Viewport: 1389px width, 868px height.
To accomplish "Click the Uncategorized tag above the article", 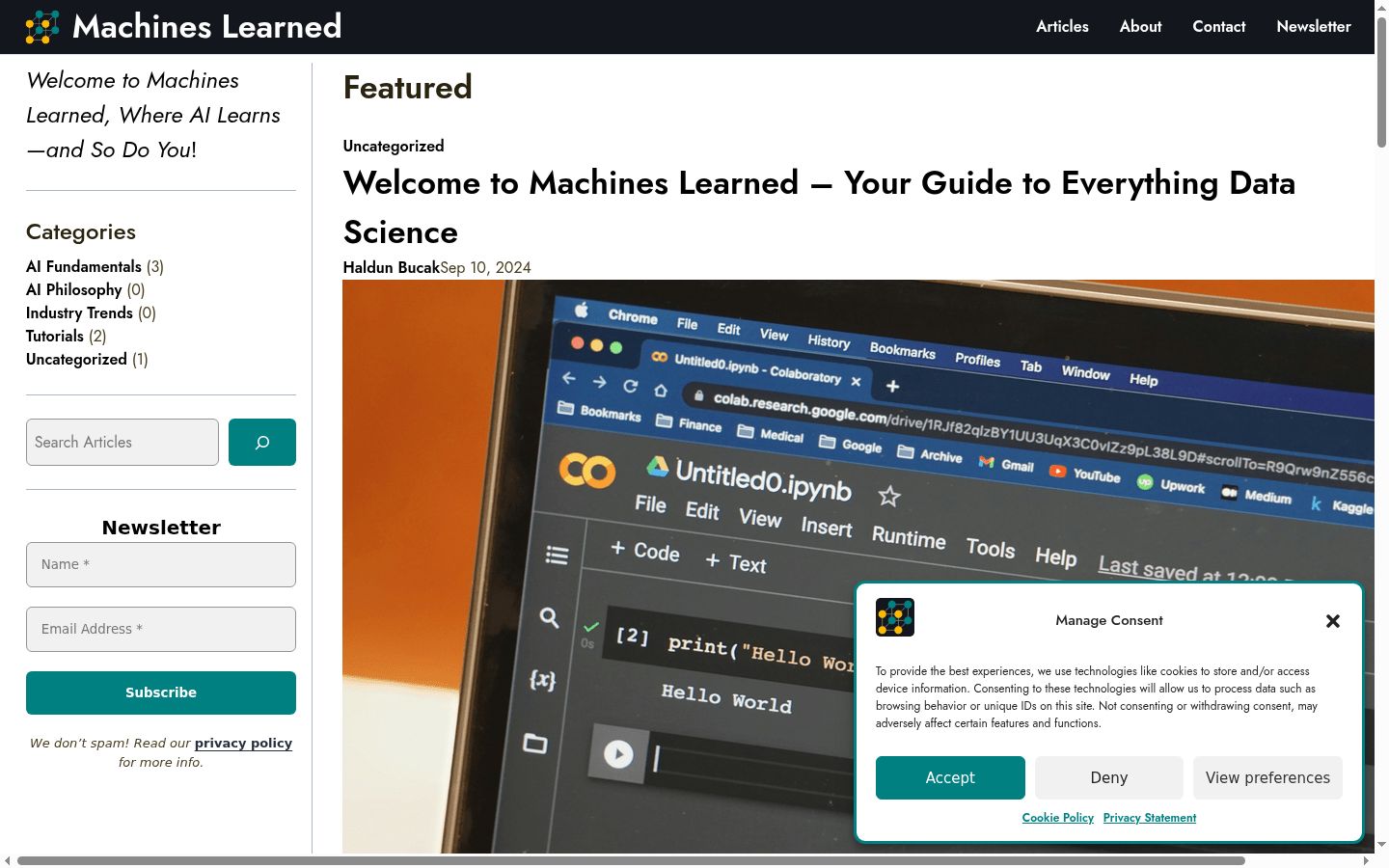I will coord(394,147).
